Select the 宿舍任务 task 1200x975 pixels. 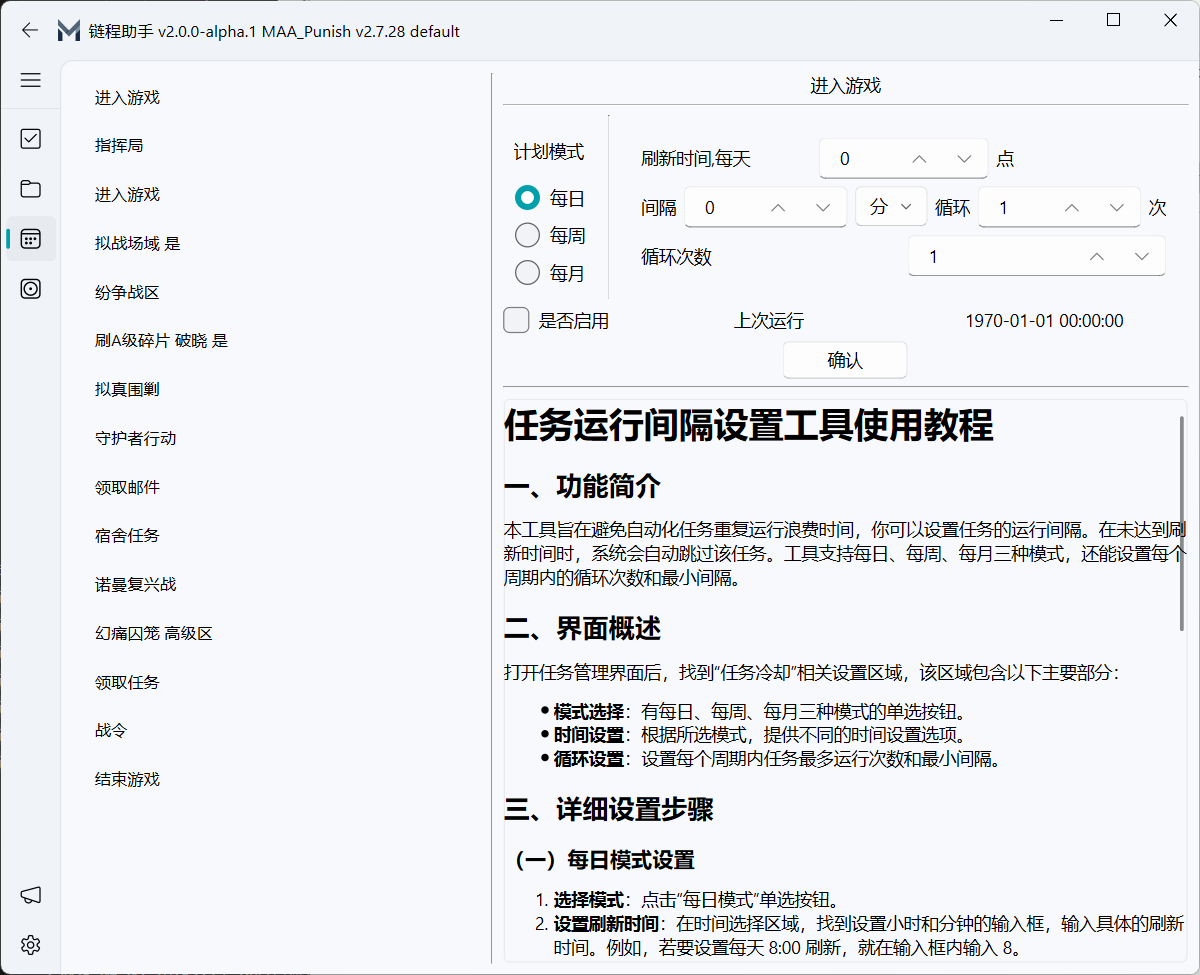127,536
